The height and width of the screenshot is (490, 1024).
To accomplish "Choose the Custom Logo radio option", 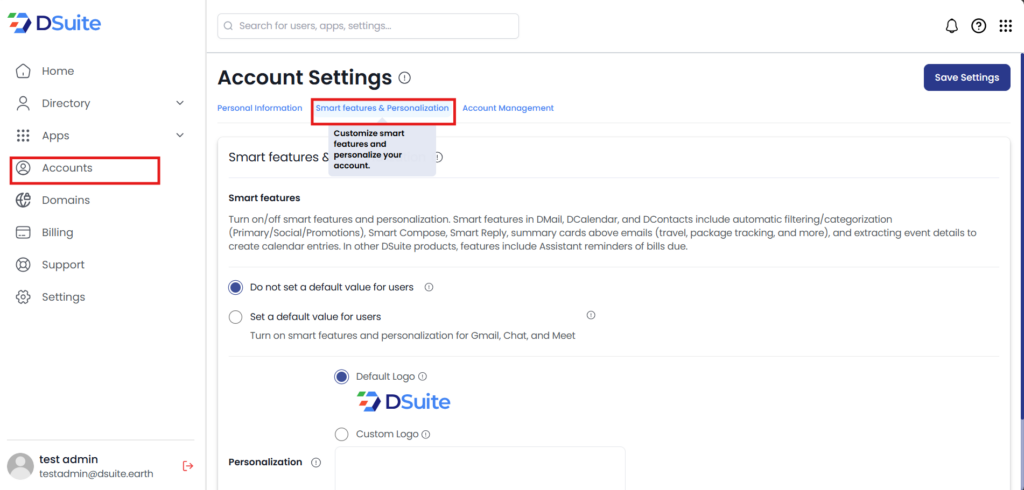I will (342, 434).
